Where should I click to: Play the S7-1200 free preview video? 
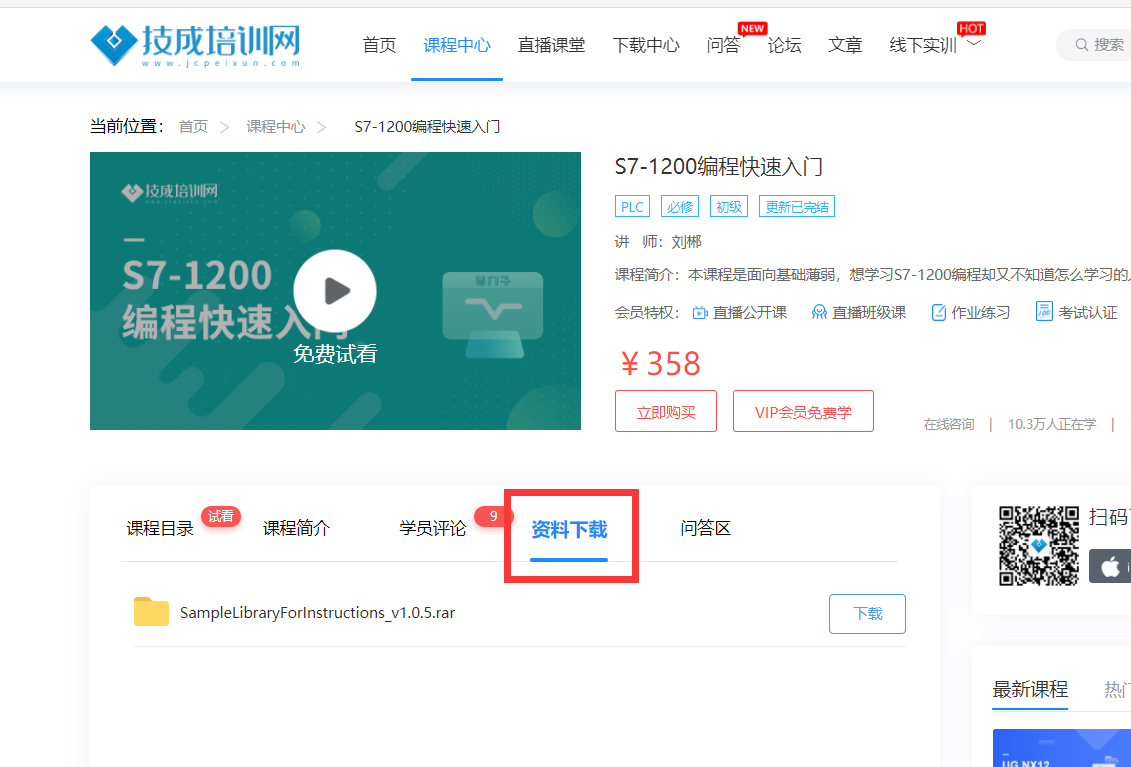[x=335, y=291]
